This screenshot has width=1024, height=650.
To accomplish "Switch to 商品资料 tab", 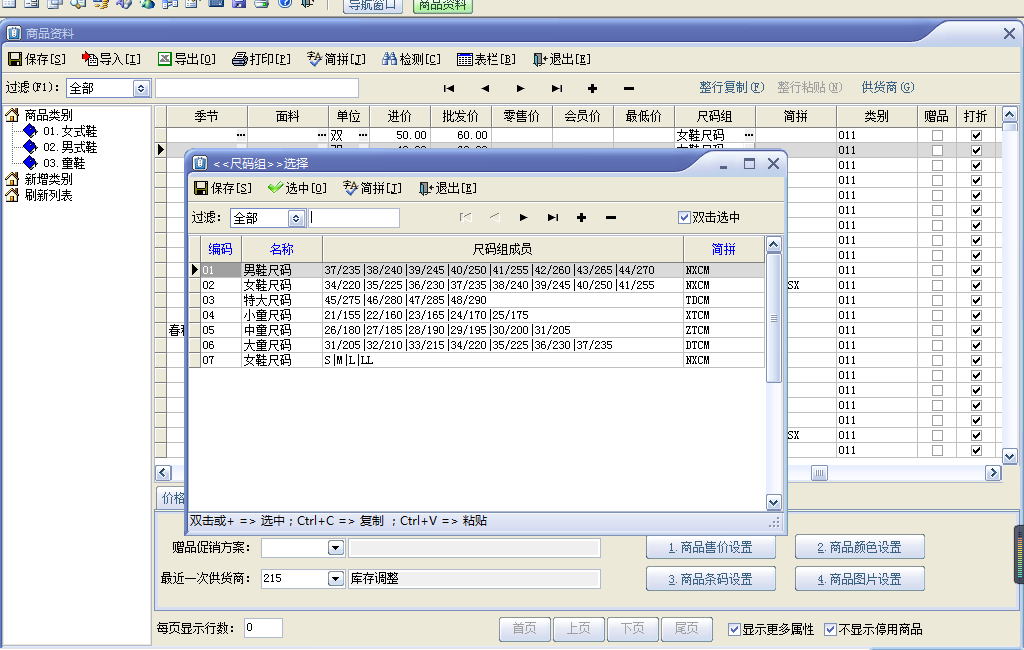I will 443,6.
